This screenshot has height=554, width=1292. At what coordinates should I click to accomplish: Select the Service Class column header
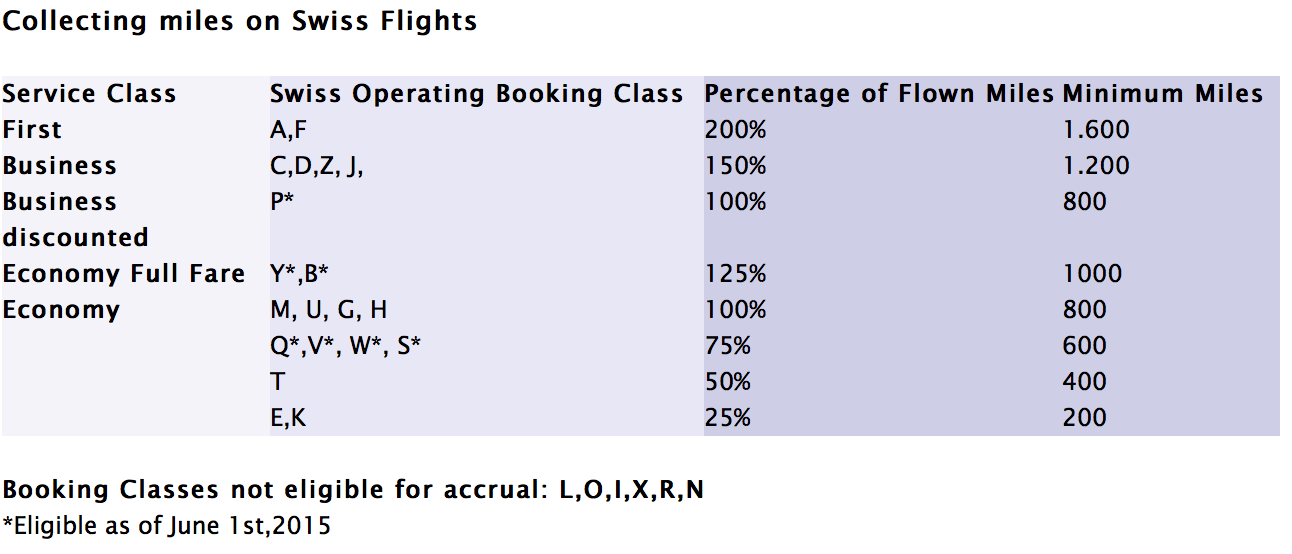pos(89,94)
